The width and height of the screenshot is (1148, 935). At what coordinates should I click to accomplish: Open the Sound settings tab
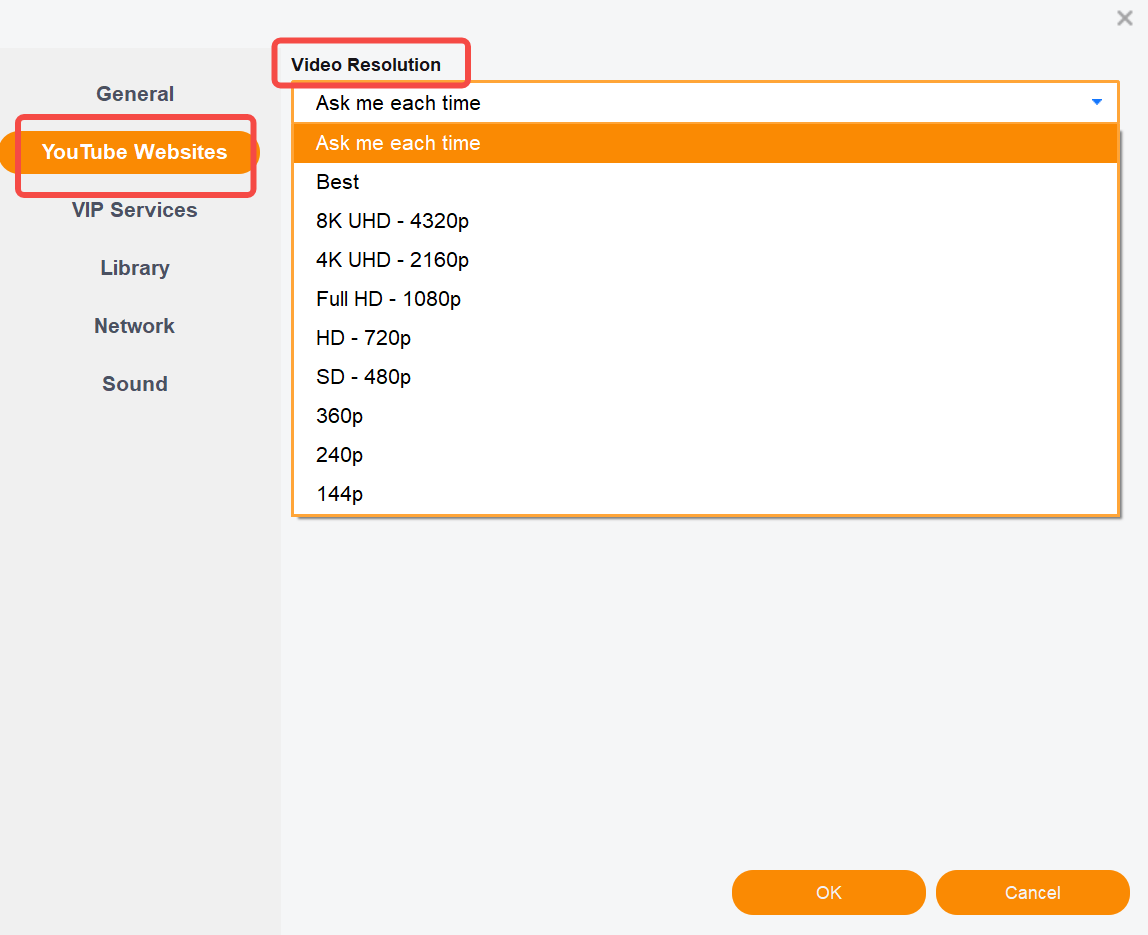[x=135, y=384]
